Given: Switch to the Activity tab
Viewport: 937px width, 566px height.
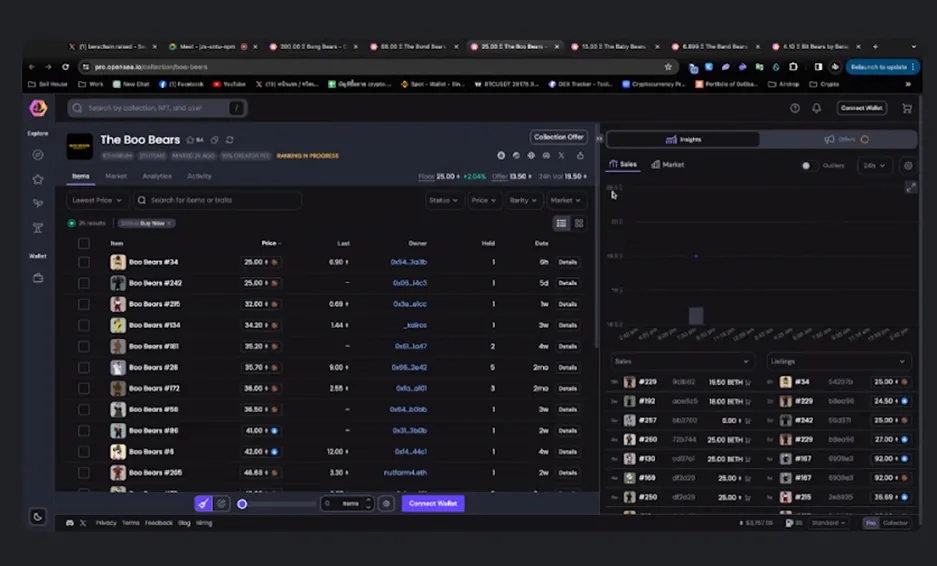Looking at the screenshot, I should tap(199, 176).
